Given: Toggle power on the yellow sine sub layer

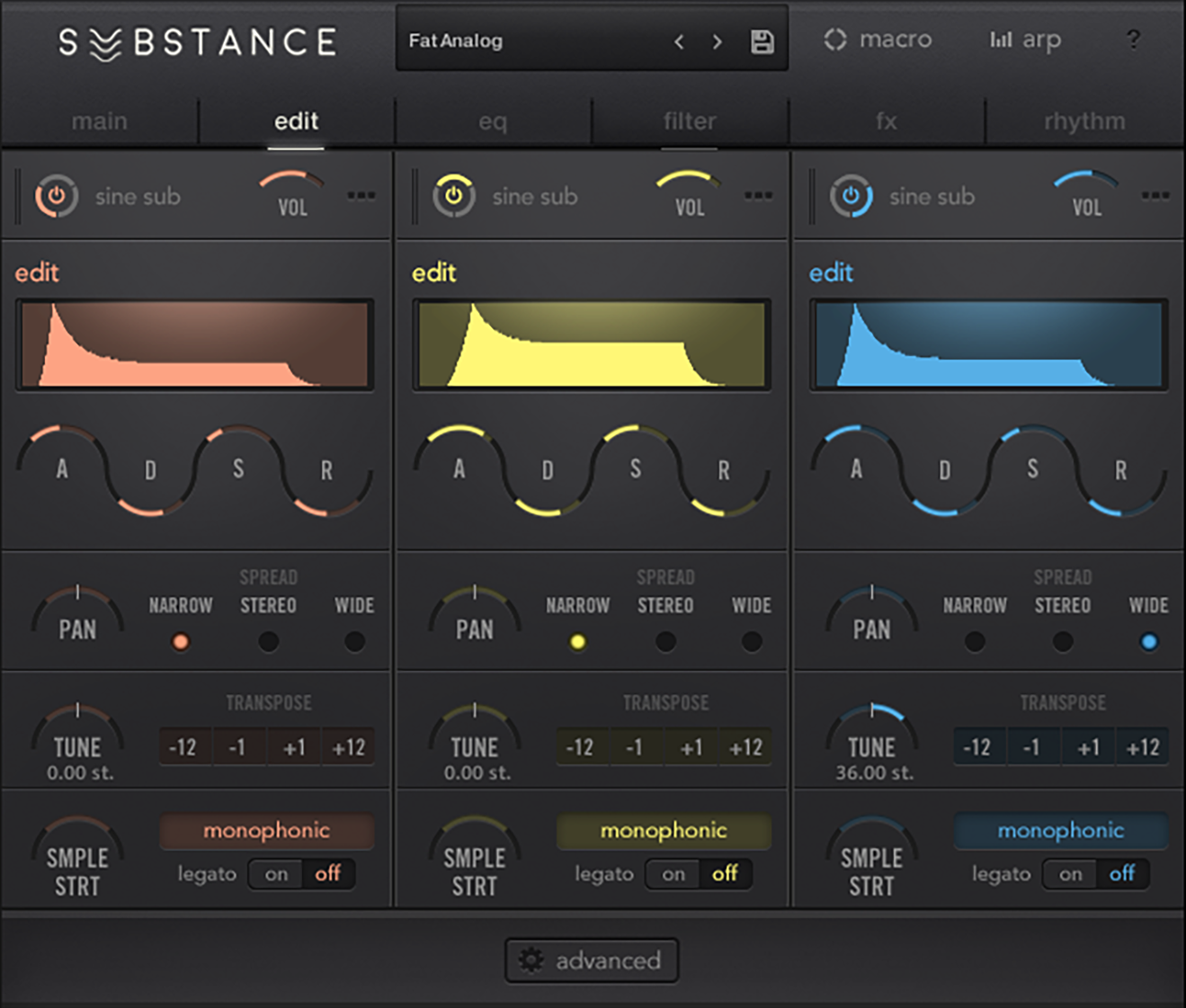Looking at the screenshot, I should pos(453,196).
